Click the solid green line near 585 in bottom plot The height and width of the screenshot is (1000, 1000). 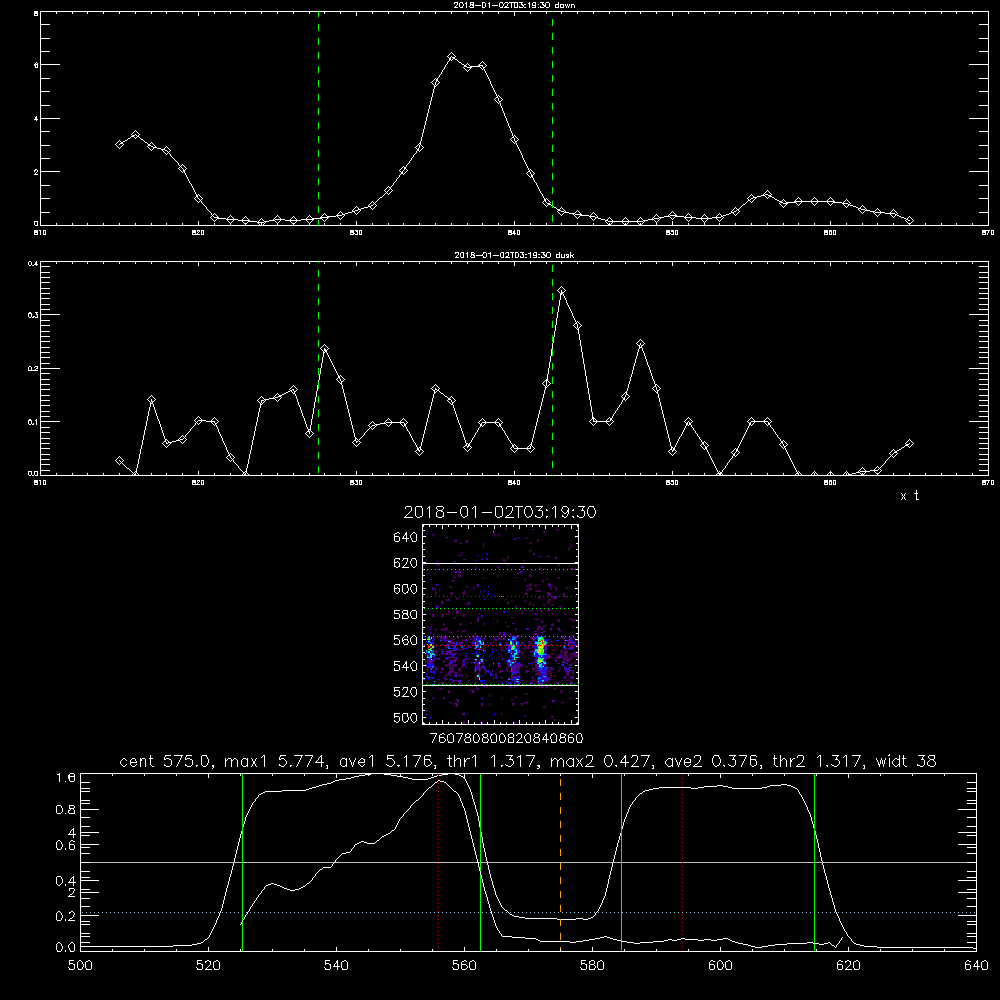[621, 861]
